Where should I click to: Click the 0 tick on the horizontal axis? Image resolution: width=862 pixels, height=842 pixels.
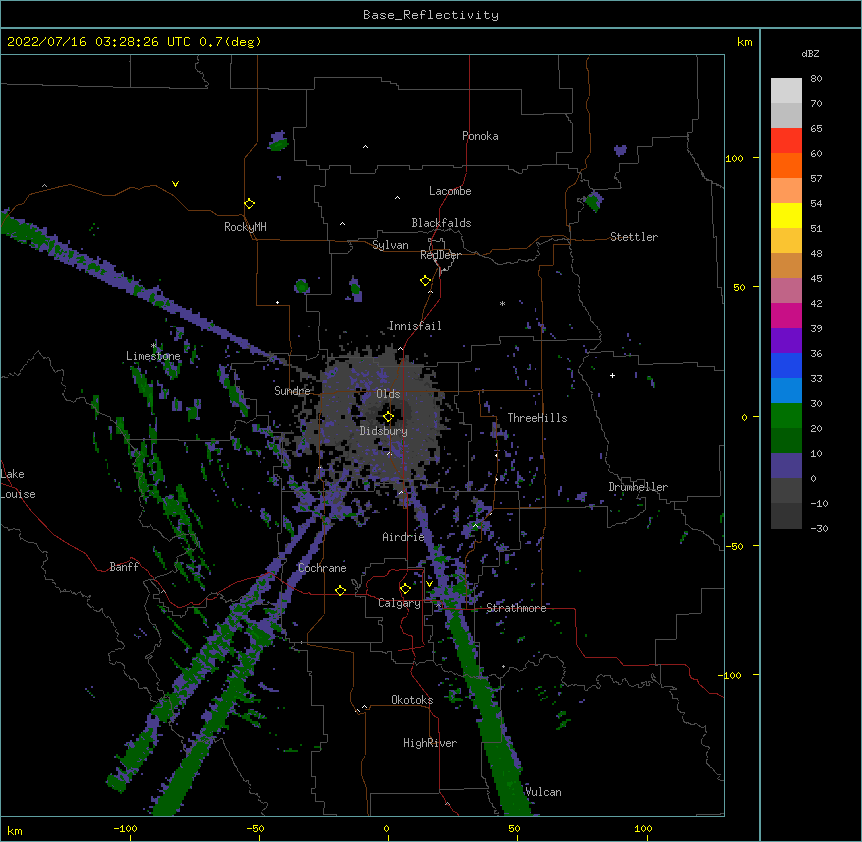pos(386,828)
